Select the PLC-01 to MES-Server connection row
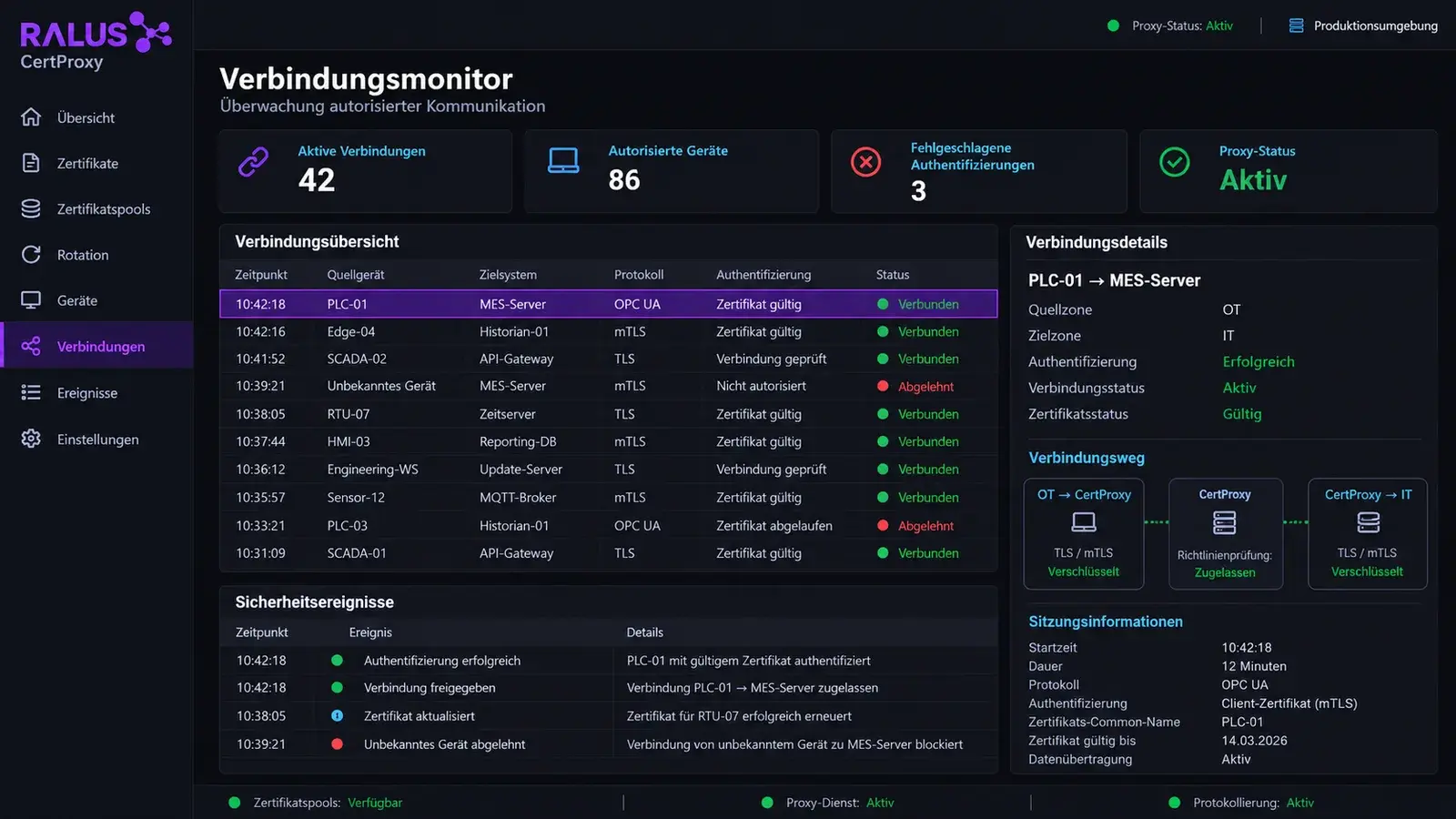The image size is (1456, 819). pyautogui.click(x=608, y=304)
